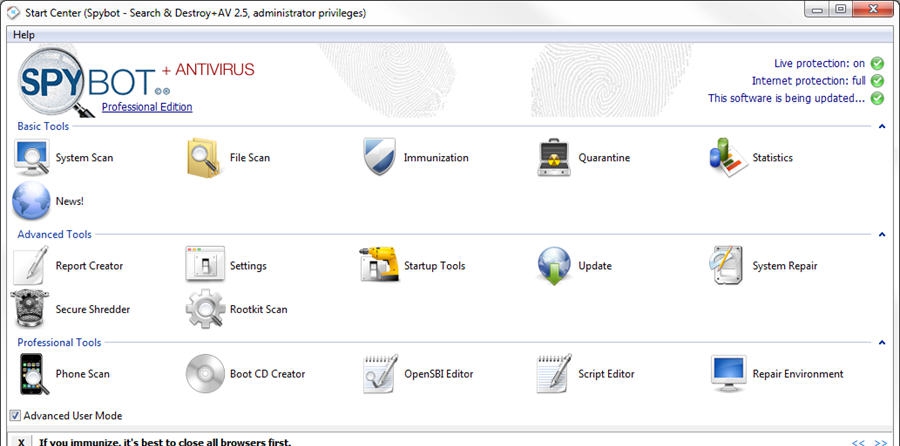
Task: Click the Repair Environment label
Action: [798, 374]
